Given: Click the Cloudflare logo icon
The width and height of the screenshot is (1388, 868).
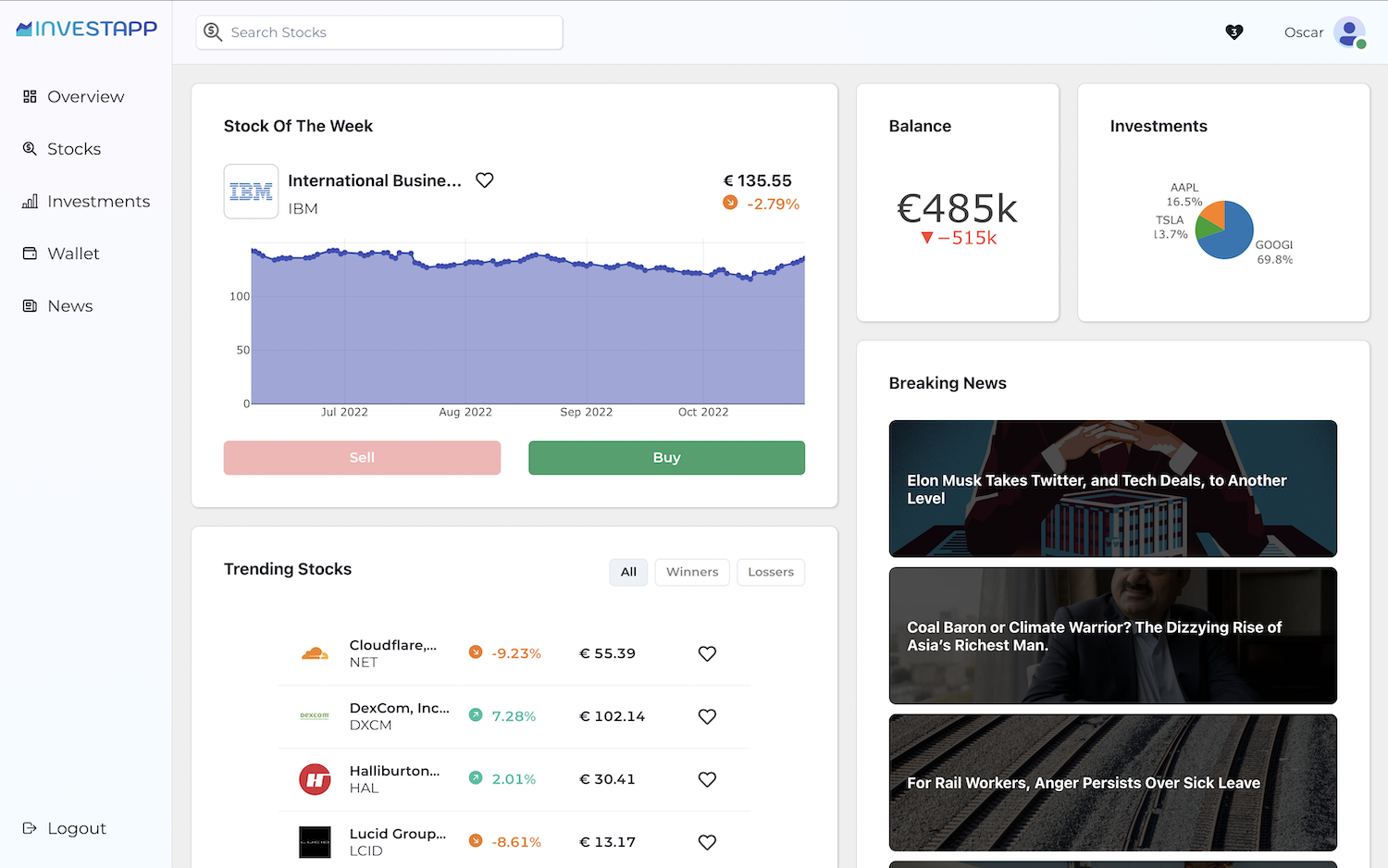Looking at the screenshot, I should tap(315, 653).
